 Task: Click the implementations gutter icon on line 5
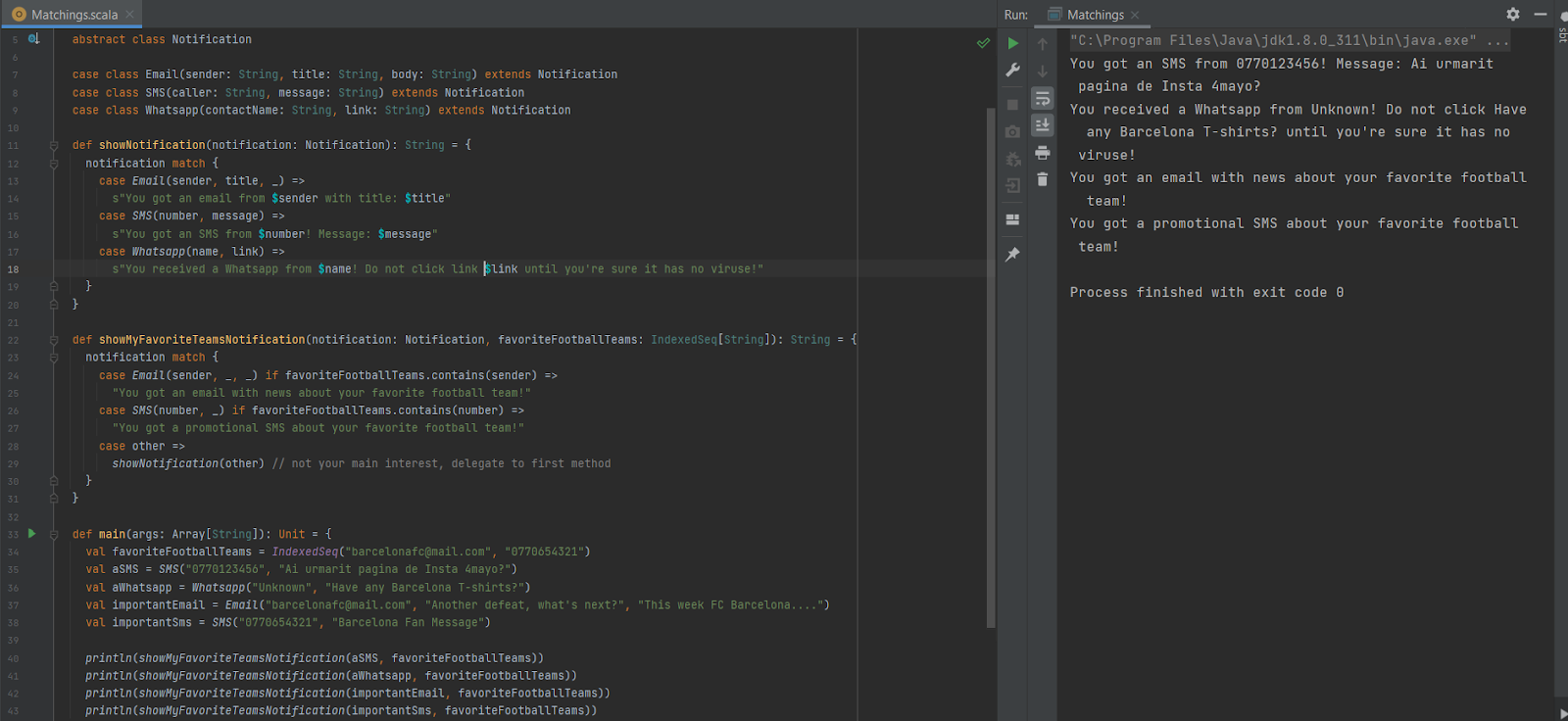(33, 39)
